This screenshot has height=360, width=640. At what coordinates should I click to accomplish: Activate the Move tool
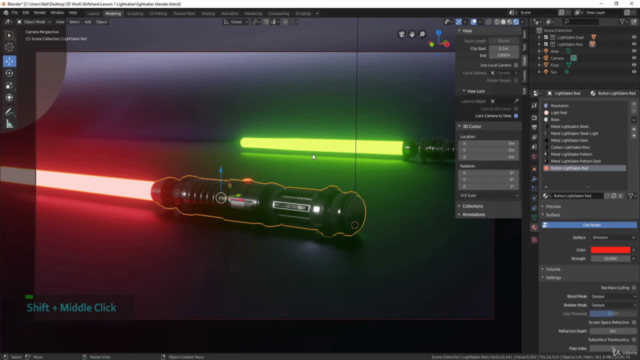click(9, 61)
